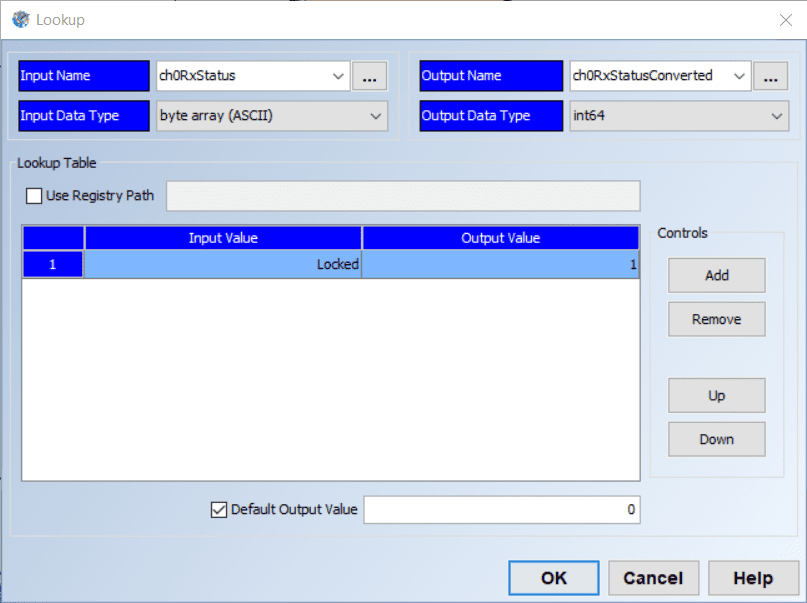
Task: Open Input Name browse ellipsis button
Action: (x=370, y=76)
